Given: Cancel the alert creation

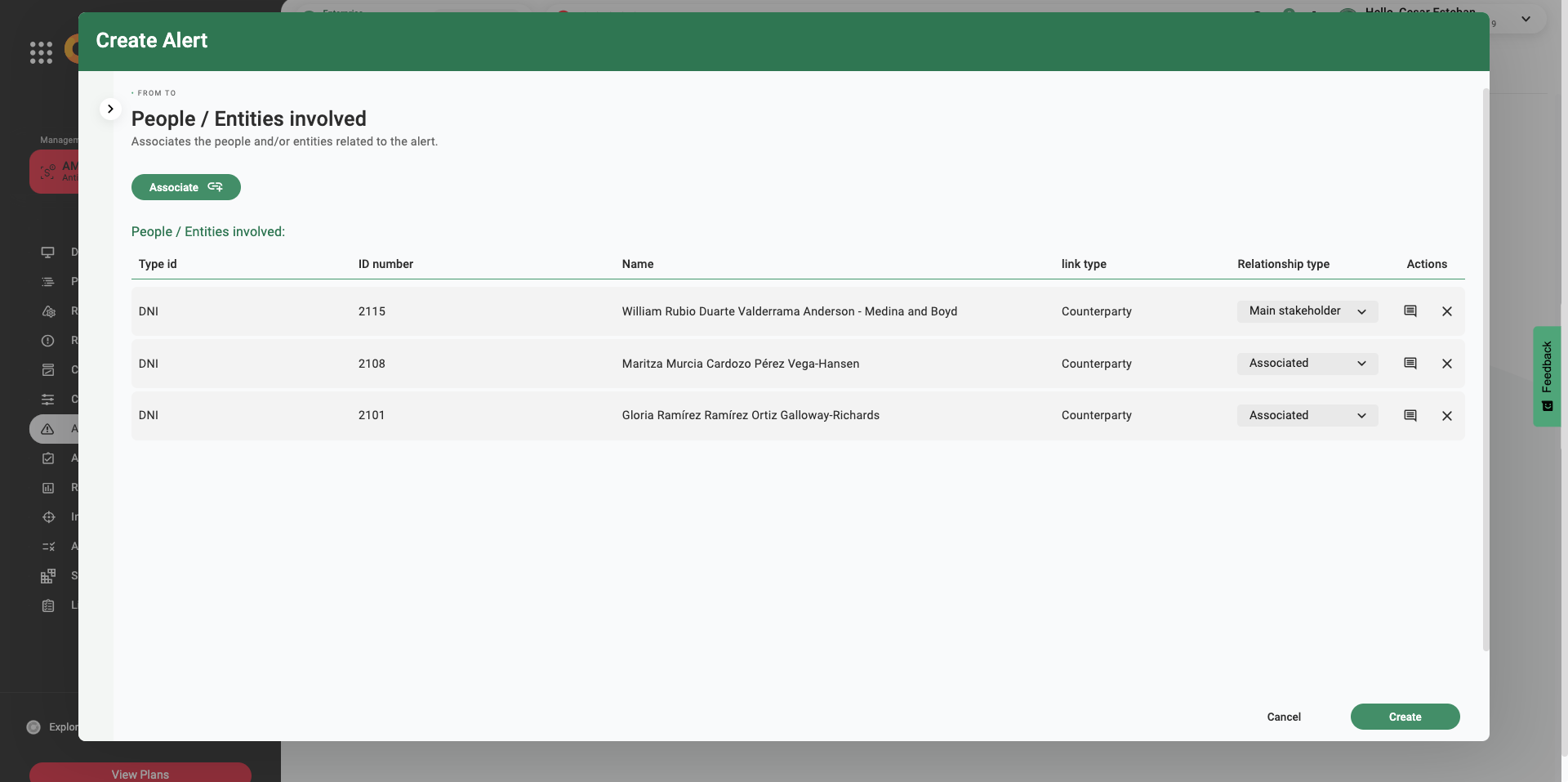Looking at the screenshot, I should tap(1283, 717).
